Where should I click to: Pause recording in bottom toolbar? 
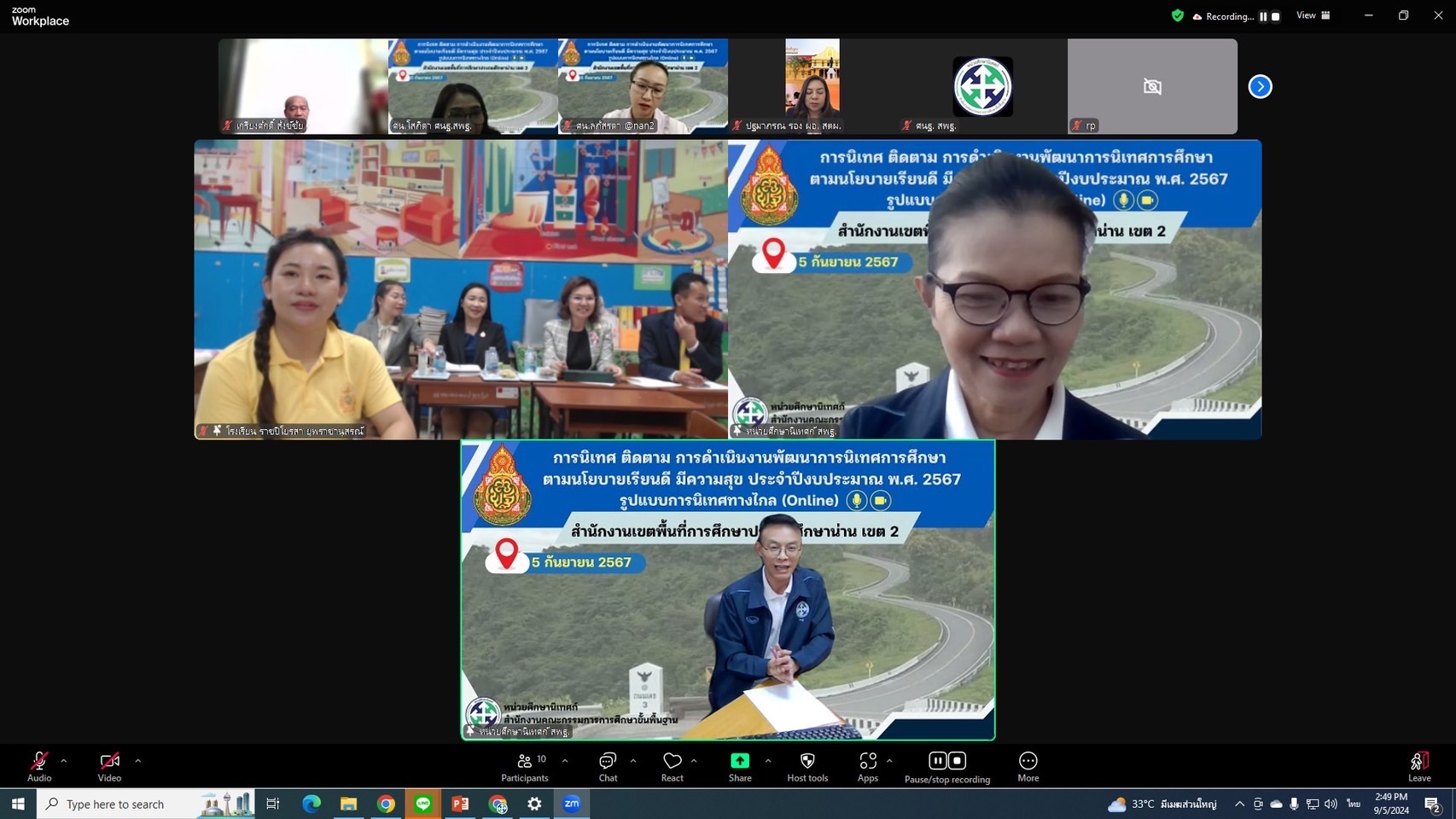(x=937, y=760)
